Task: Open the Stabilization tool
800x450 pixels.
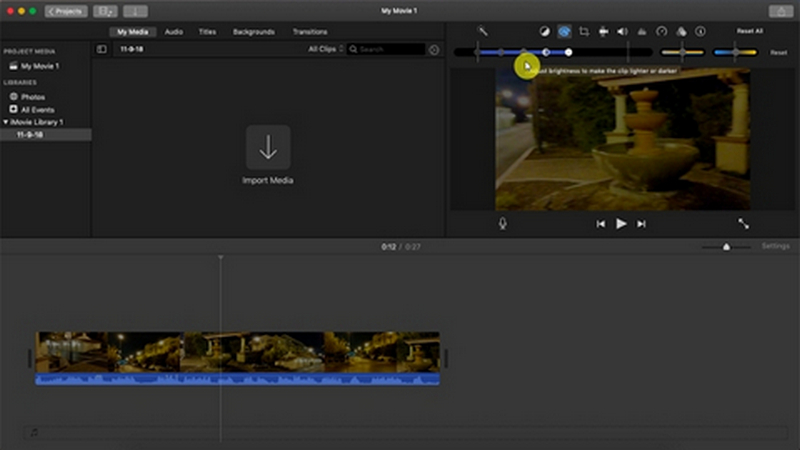Action: pos(603,32)
